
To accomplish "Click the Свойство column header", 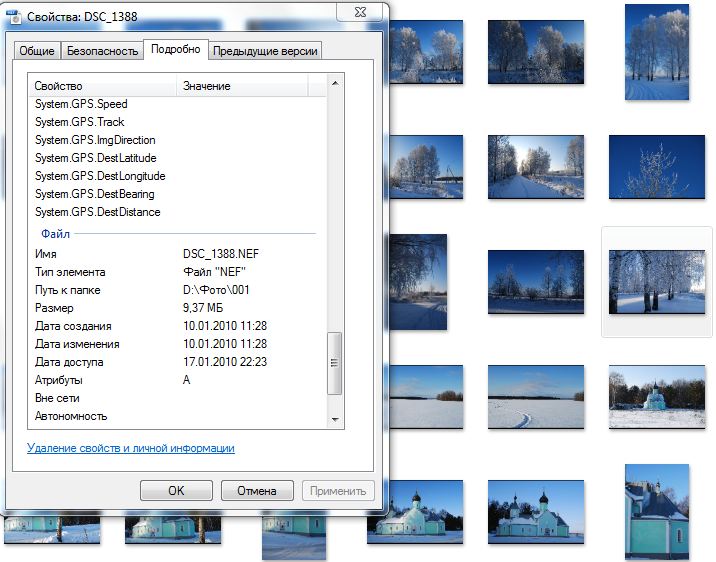I will [x=103, y=86].
